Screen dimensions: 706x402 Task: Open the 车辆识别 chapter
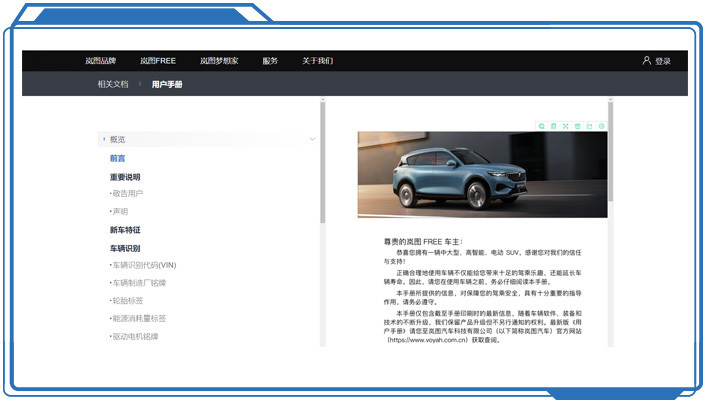coord(125,248)
